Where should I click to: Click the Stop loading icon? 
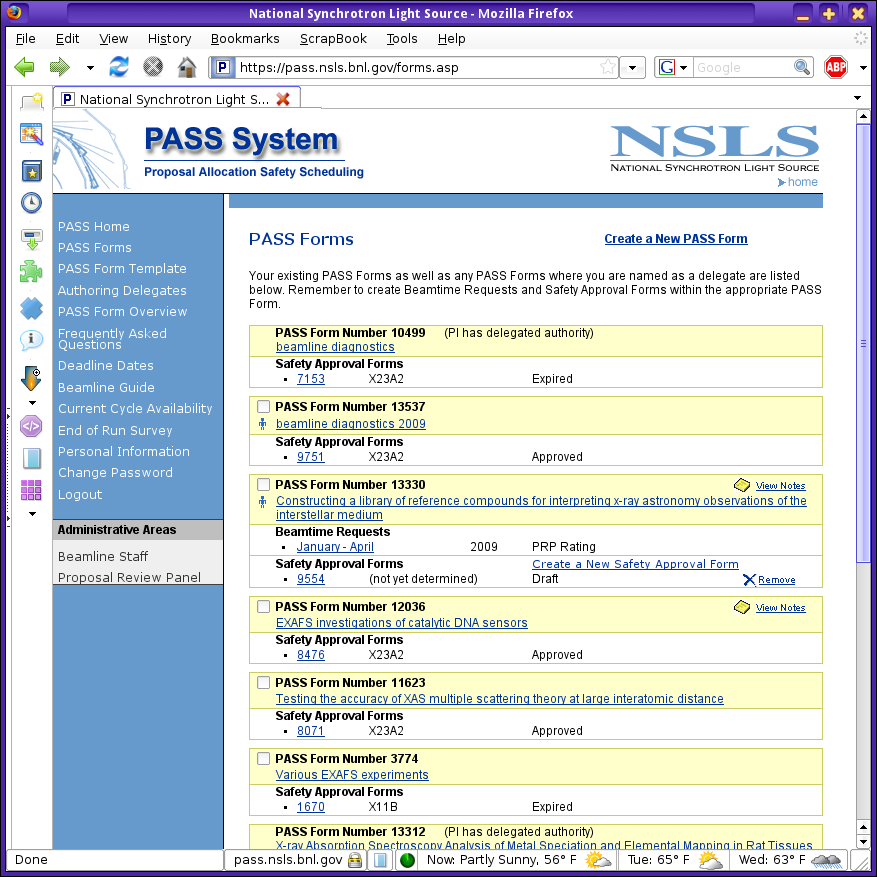pos(153,67)
